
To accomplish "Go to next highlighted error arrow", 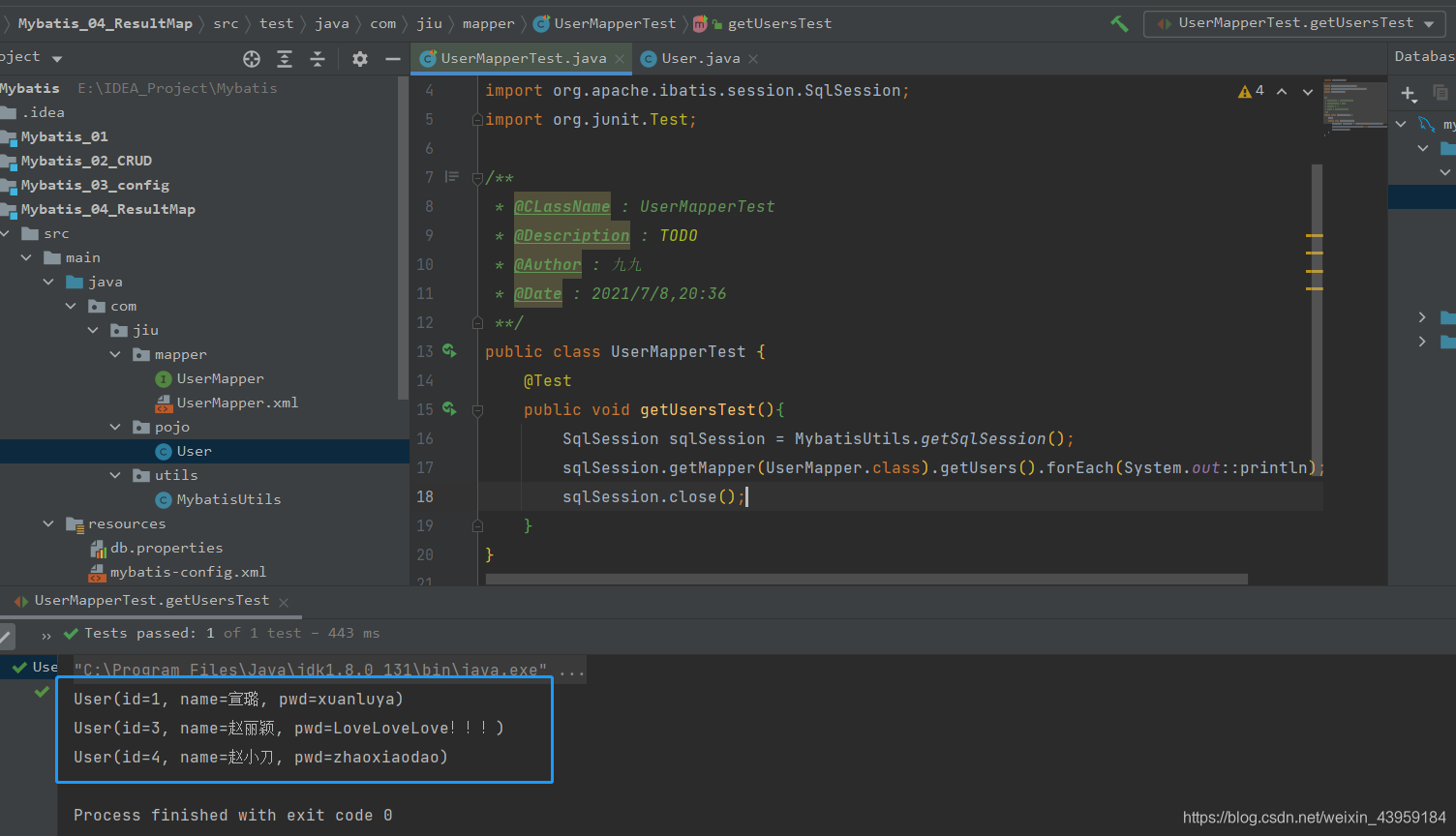I will (1307, 91).
